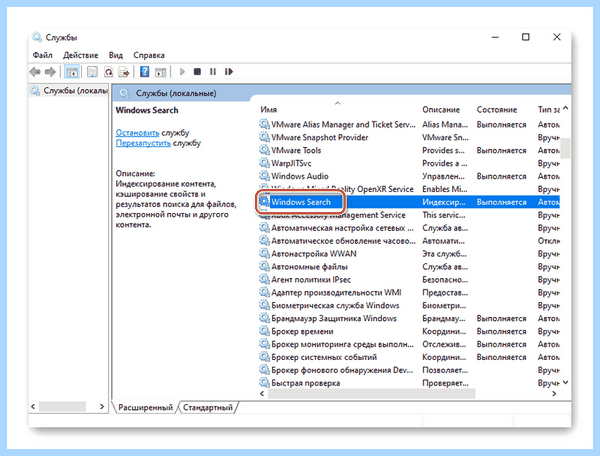Select the VMware Snapshot Provider row
The width and height of the screenshot is (600, 456).
click(409, 137)
